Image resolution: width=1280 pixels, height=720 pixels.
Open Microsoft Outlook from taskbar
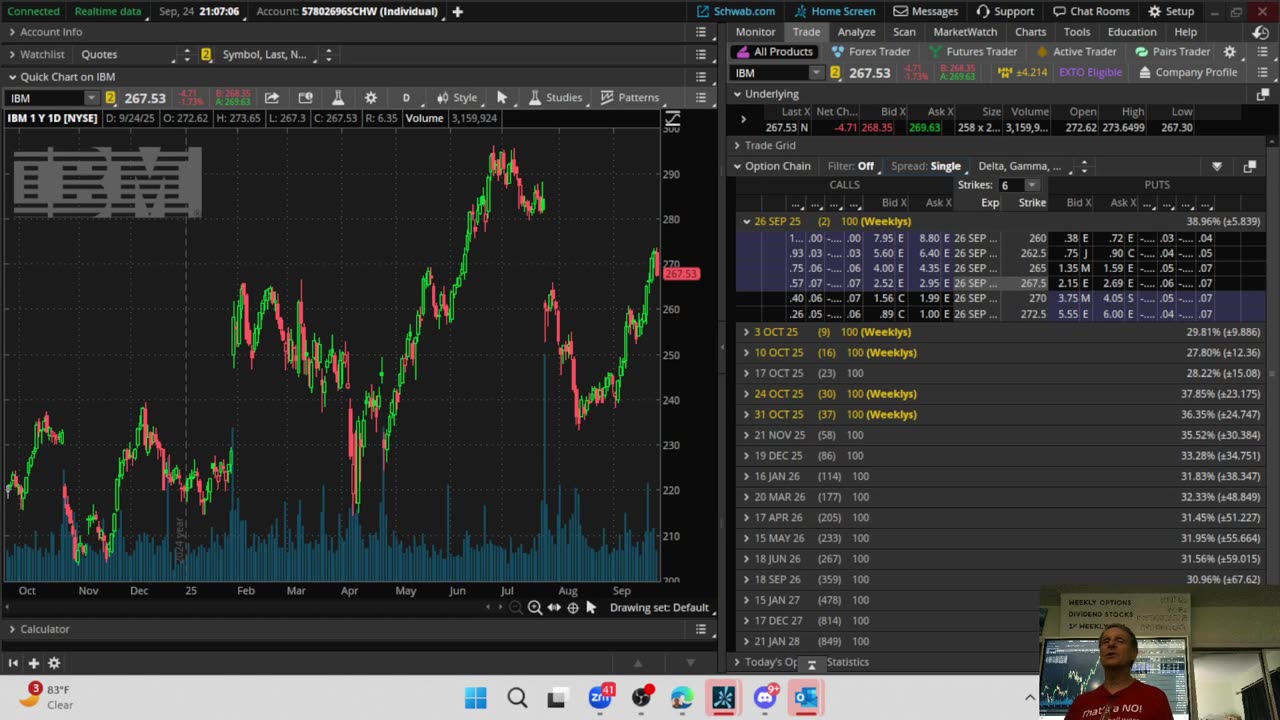tap(805, 697)
